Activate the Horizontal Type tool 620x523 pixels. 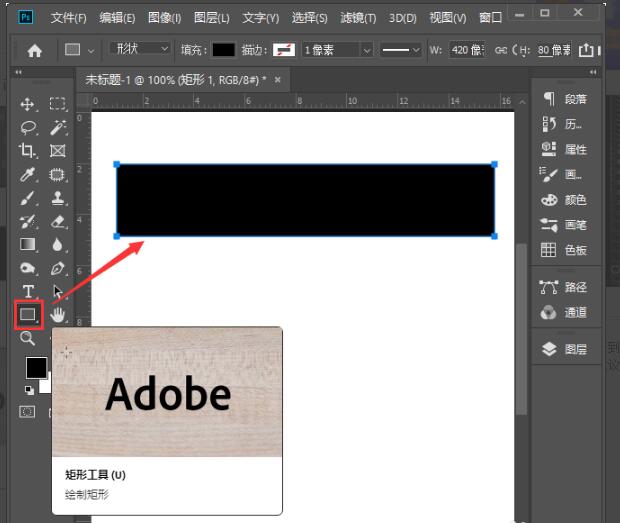click(28, 291)
